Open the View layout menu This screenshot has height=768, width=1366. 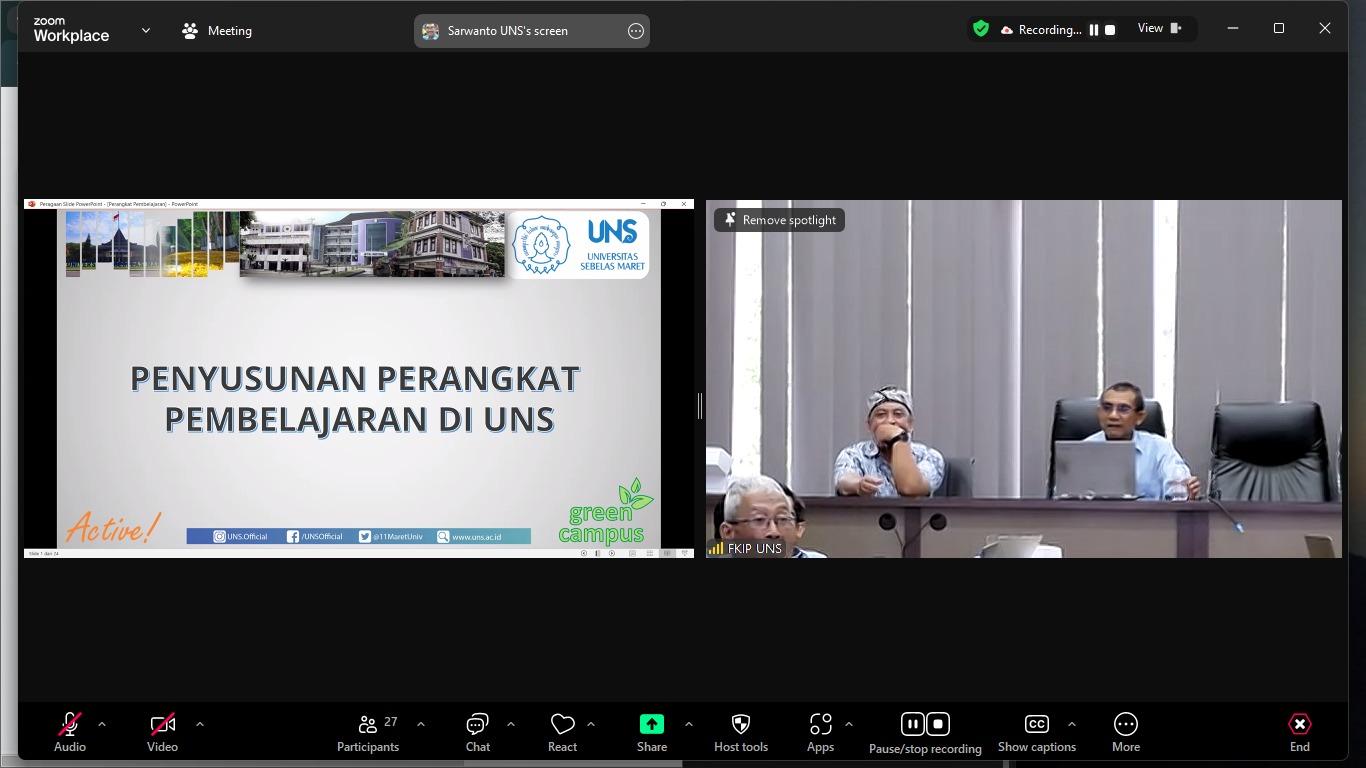(x=1159, y=29)
